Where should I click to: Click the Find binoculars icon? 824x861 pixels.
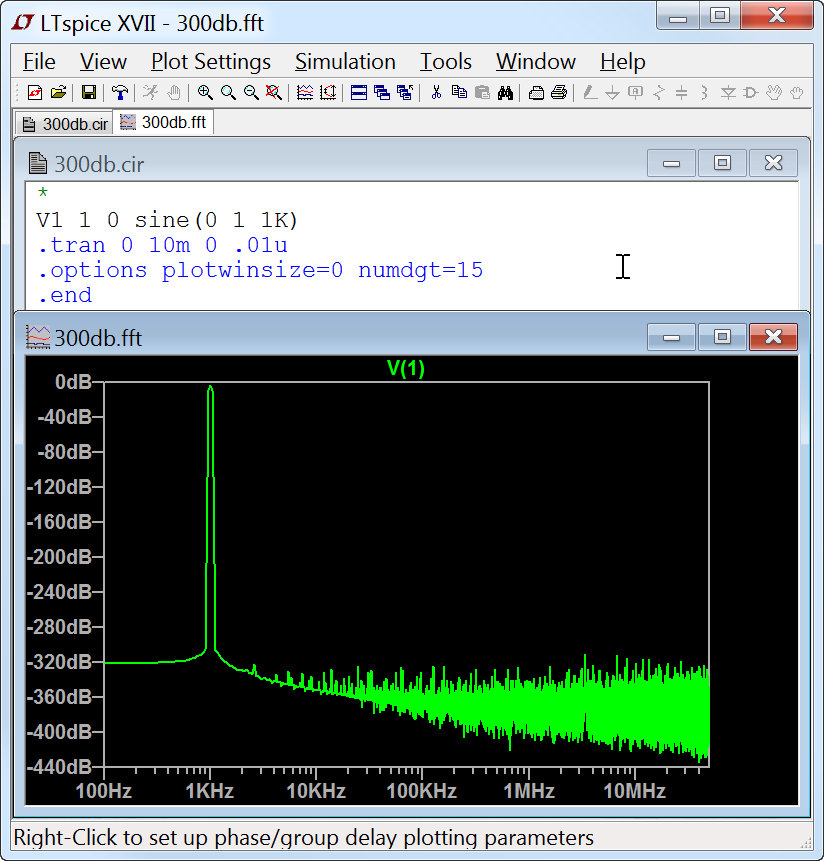click(505, 93)
